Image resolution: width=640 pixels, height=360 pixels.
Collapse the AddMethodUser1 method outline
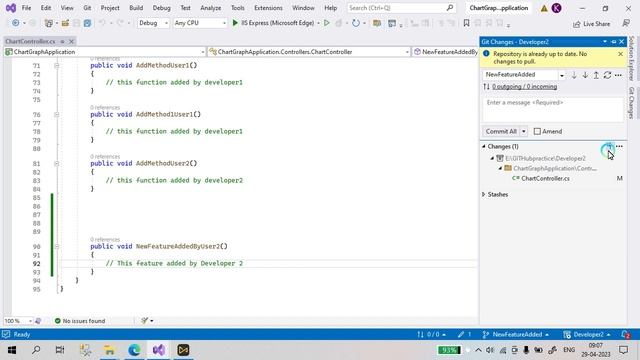(57, 65)
